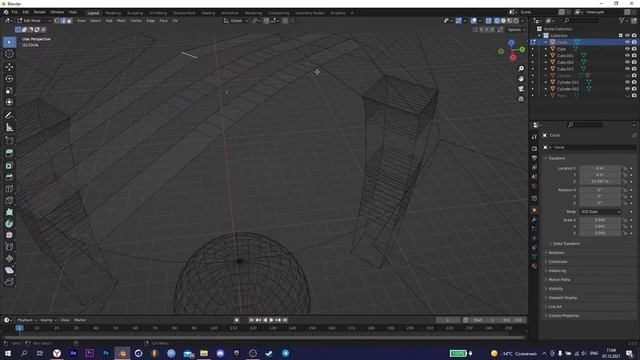640x360 pixels.
Task: Open the Vertex menu in viewport header
Action: [136, 20]
